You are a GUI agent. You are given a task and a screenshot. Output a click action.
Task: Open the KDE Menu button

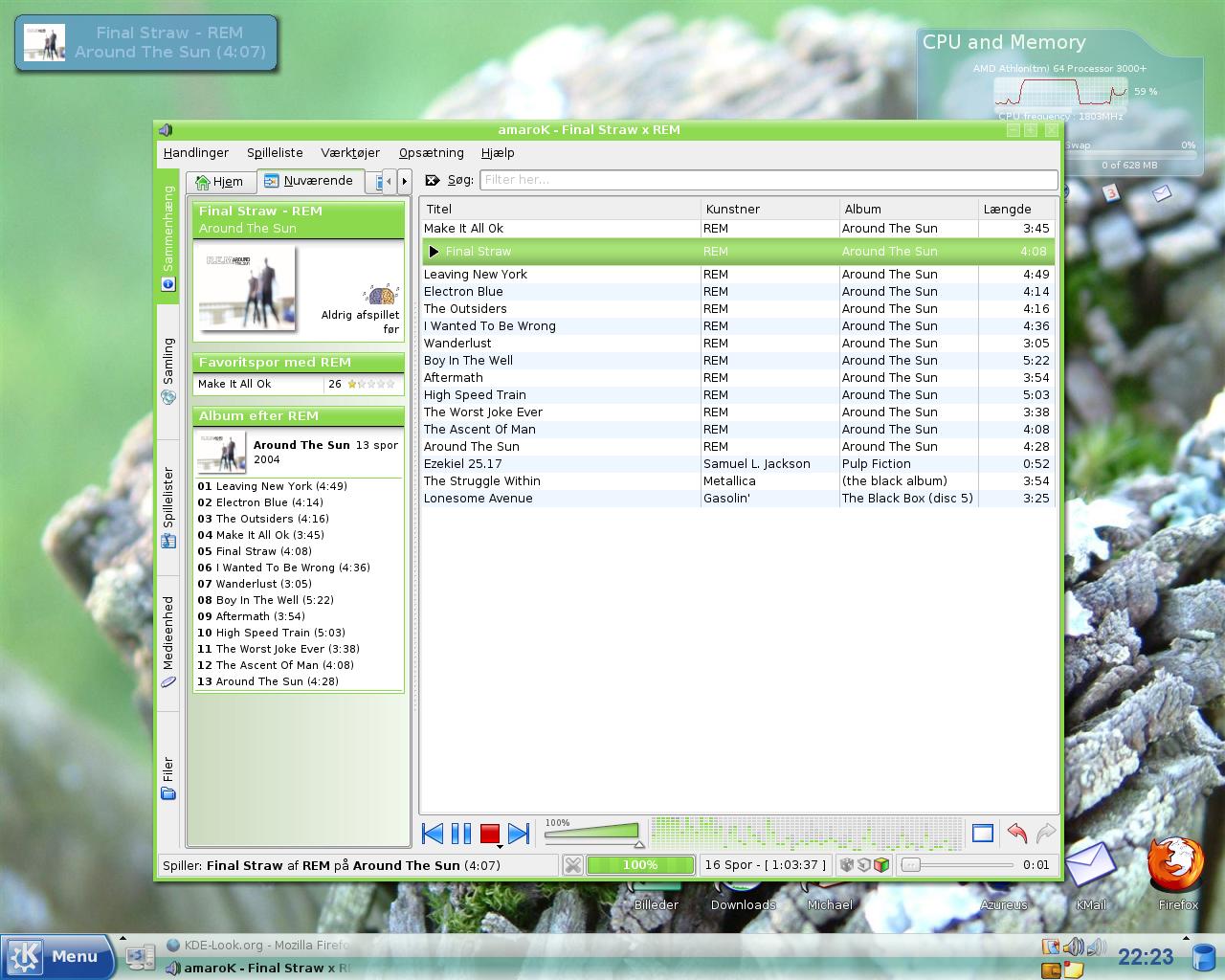click(59, 956)
